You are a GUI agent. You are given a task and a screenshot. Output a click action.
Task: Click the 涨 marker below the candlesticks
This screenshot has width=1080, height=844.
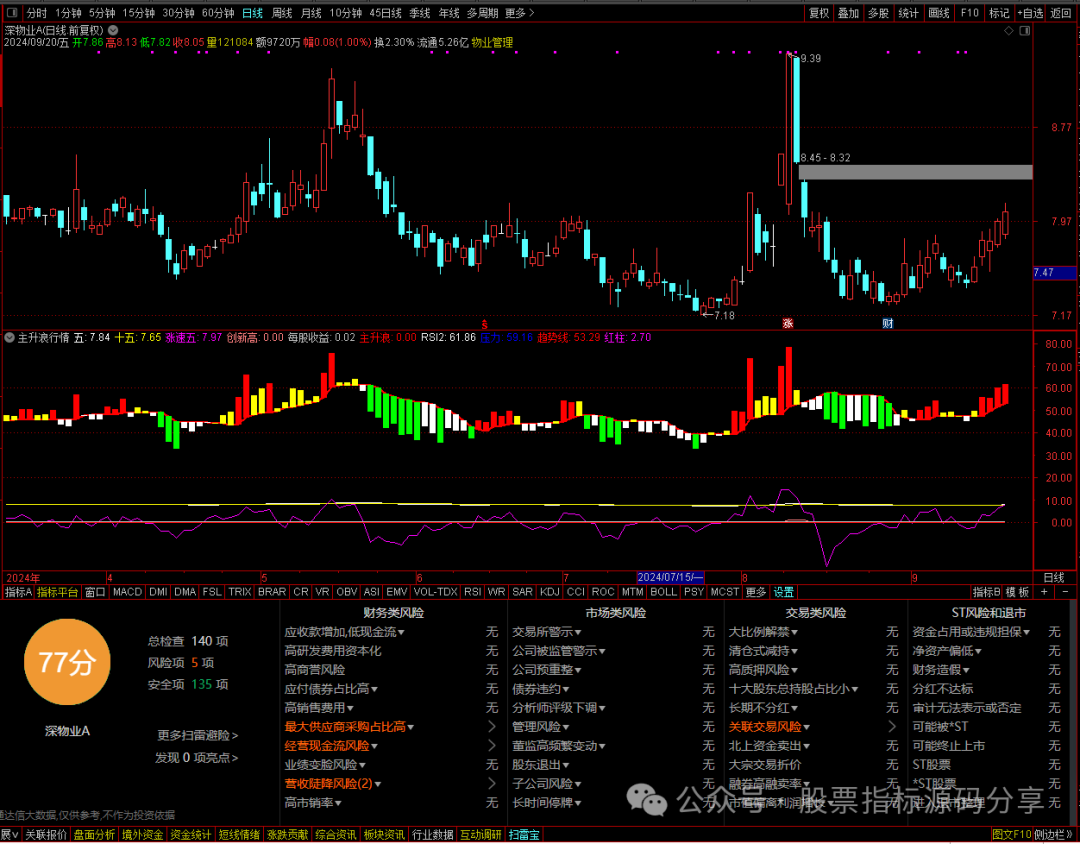point(788,323)
